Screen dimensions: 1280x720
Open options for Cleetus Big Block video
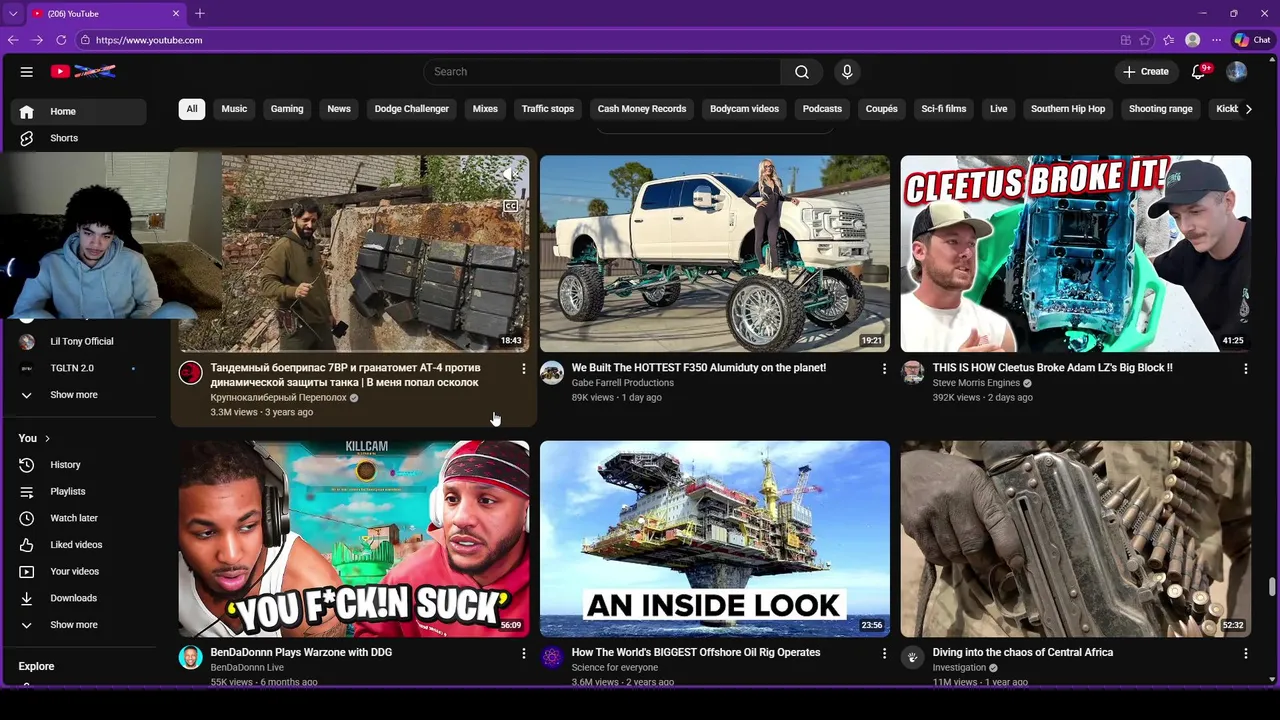coord(1245,369)
